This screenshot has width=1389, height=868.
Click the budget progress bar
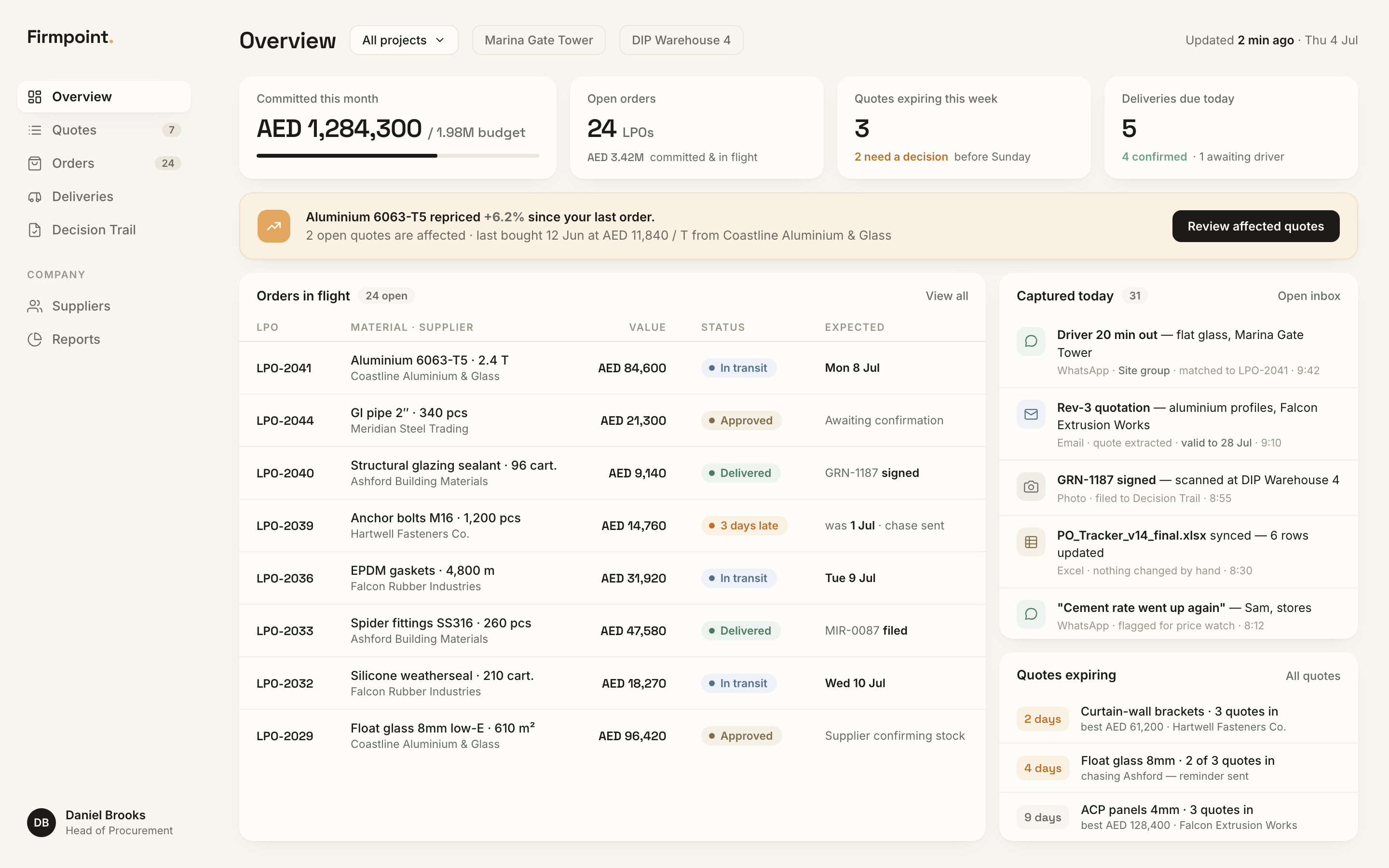(398, 156)
